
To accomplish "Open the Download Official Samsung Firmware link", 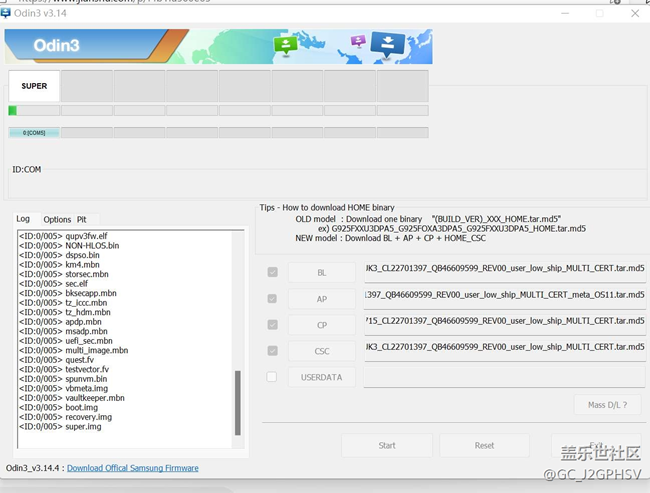I will click(132, 468).
